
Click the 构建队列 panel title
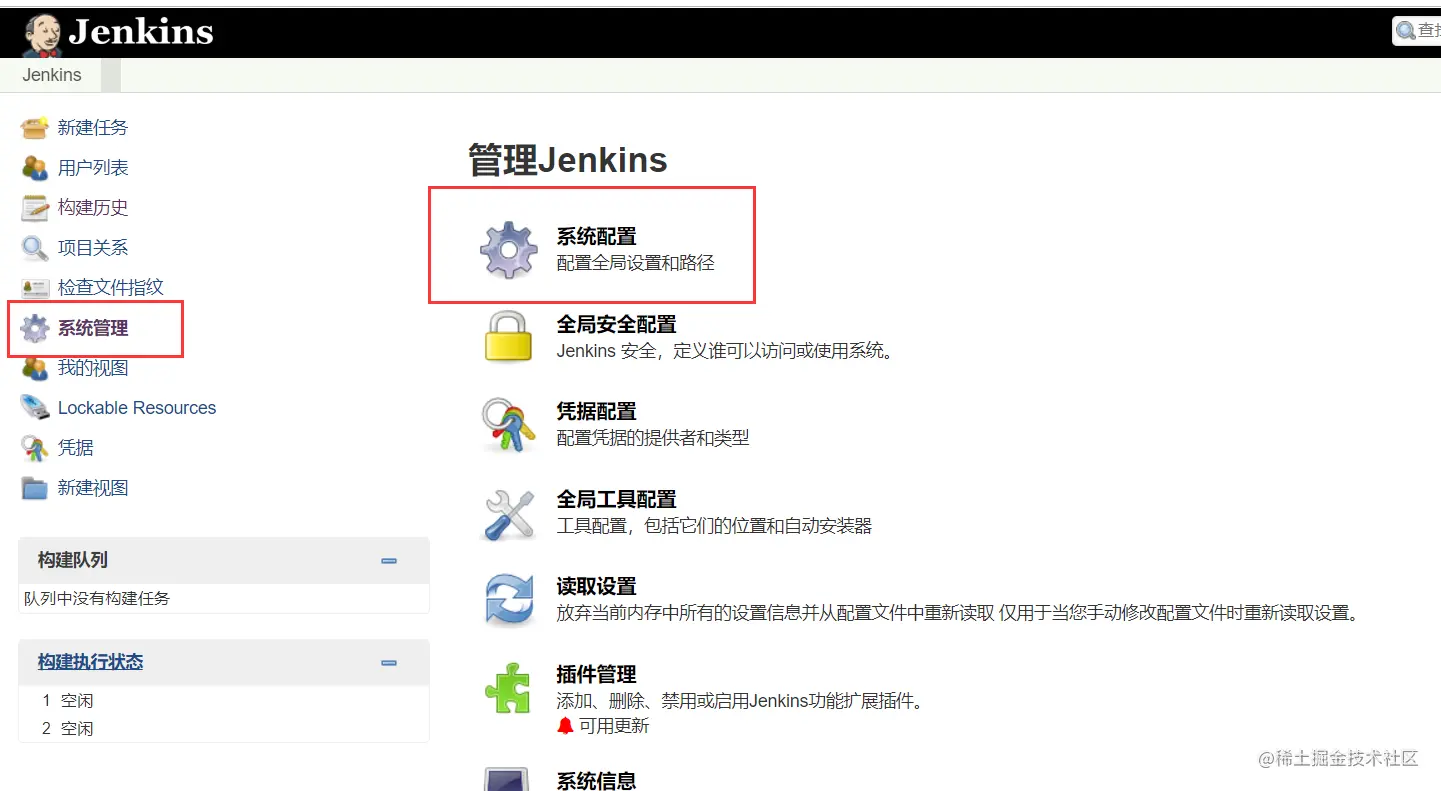73,561
